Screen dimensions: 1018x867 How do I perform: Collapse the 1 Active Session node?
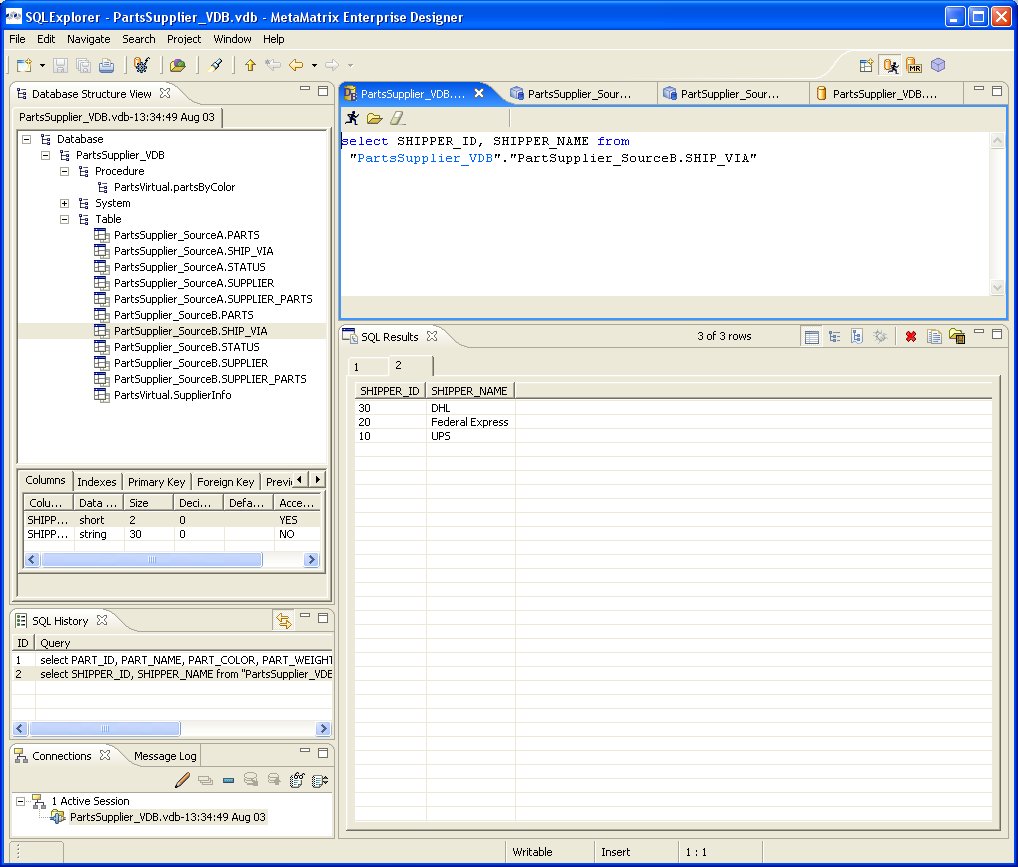point(21,801)
